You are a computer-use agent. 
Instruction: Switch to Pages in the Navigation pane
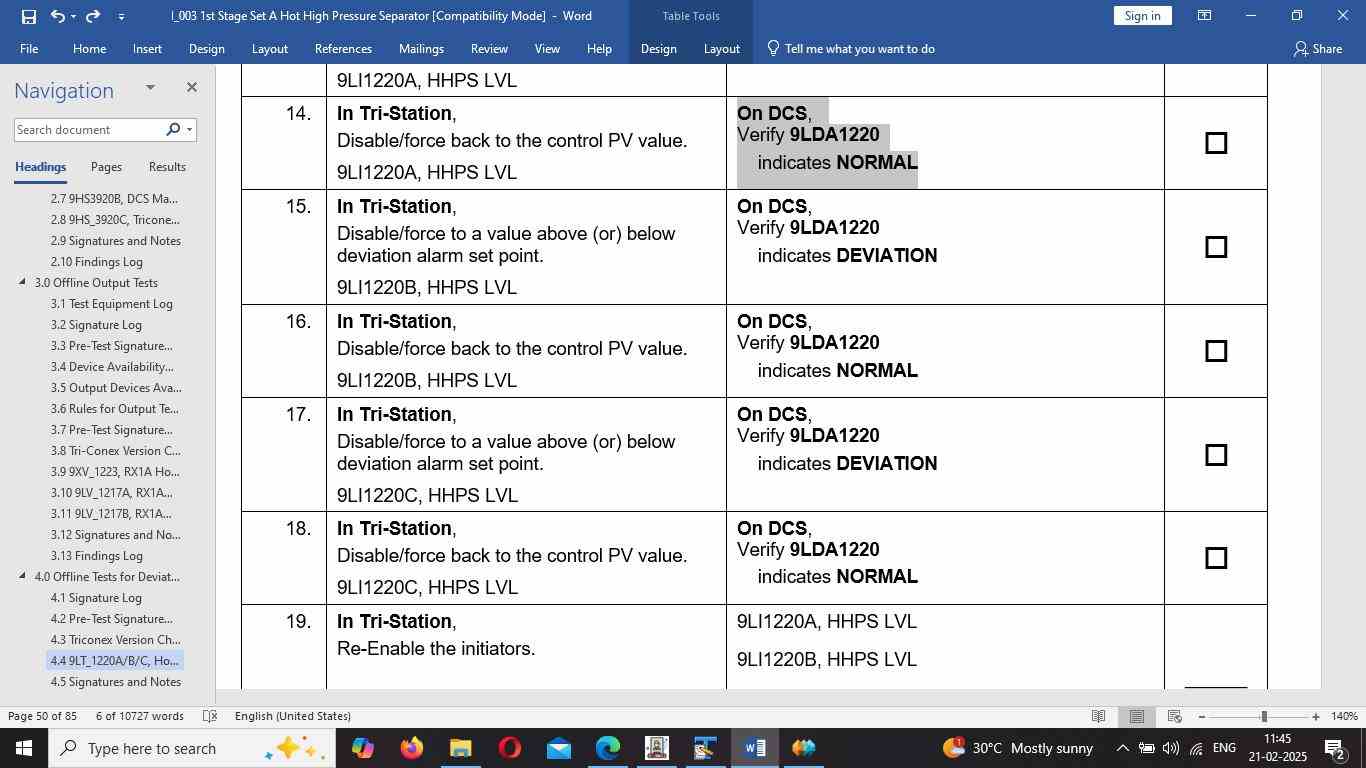click(106, 167)
